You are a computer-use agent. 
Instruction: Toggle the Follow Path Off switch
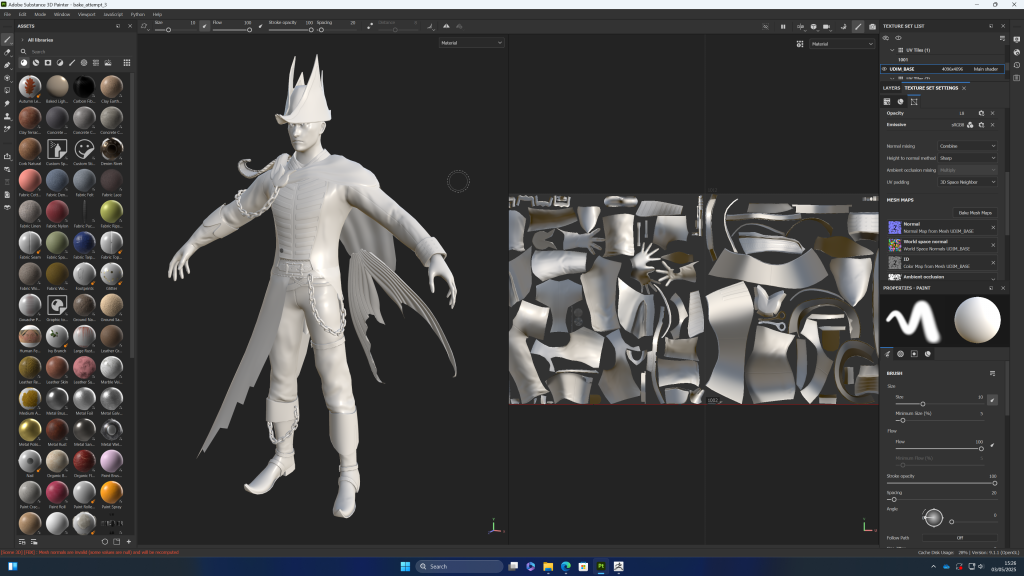(960, 538)
